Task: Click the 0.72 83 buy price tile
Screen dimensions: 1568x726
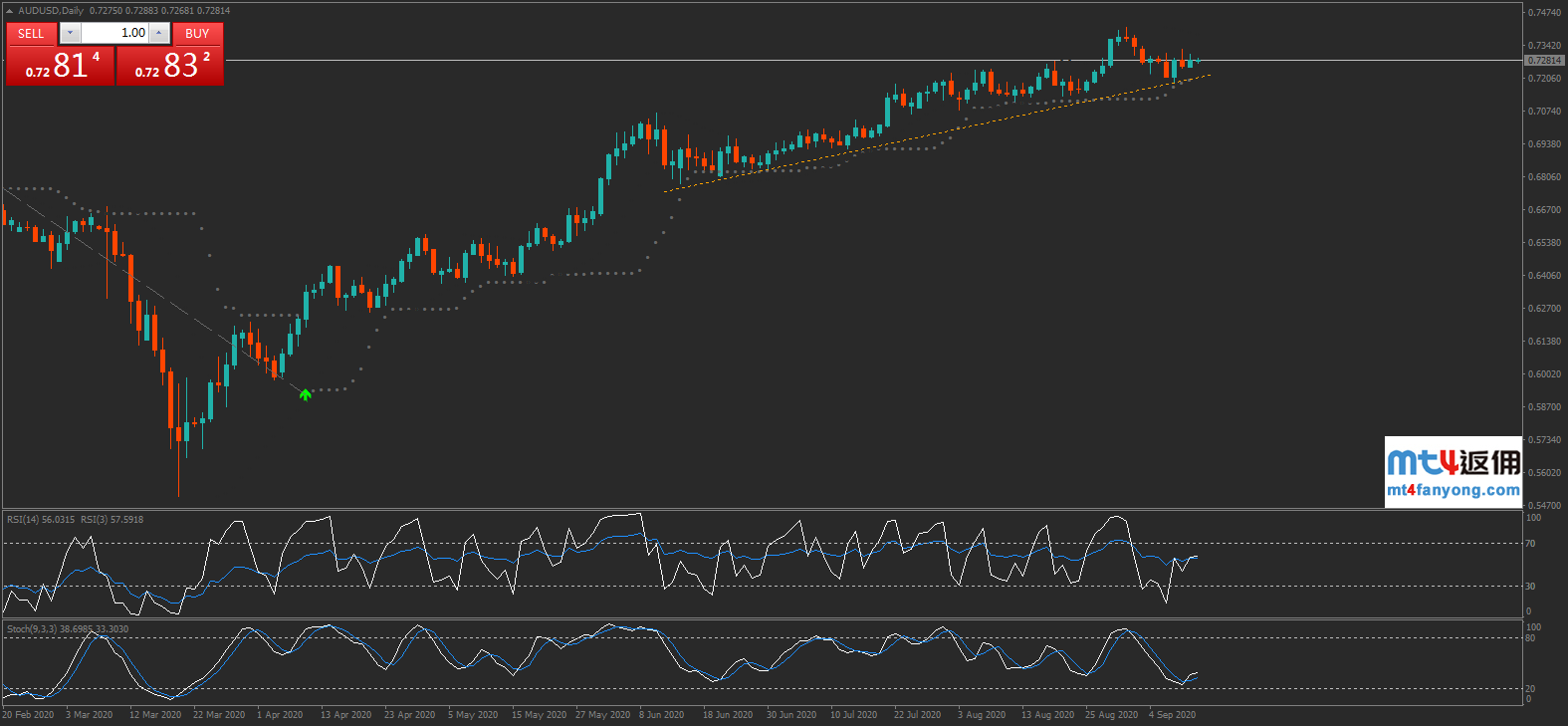Action: 170,66
